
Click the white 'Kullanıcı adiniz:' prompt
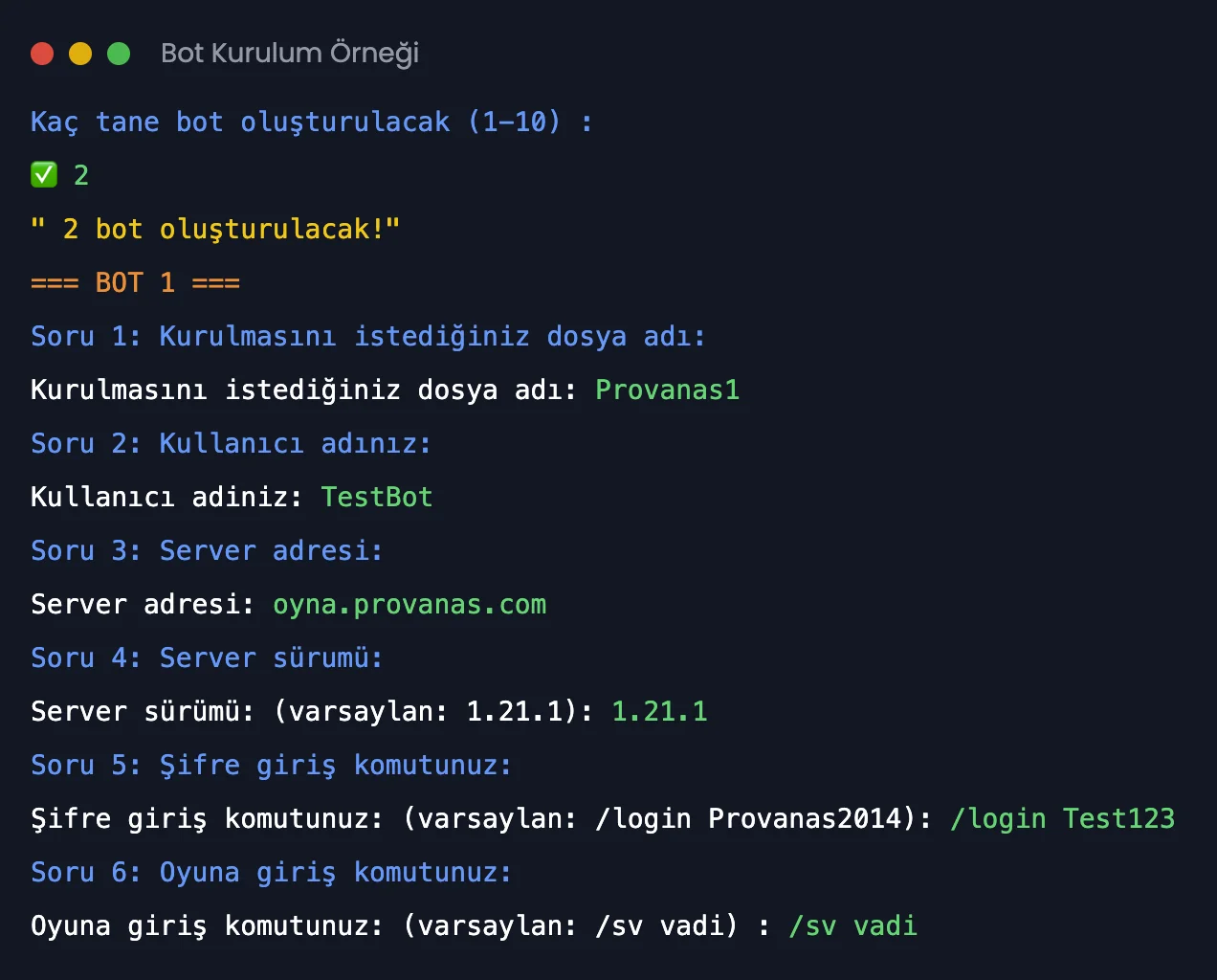(x=166, y=498)
